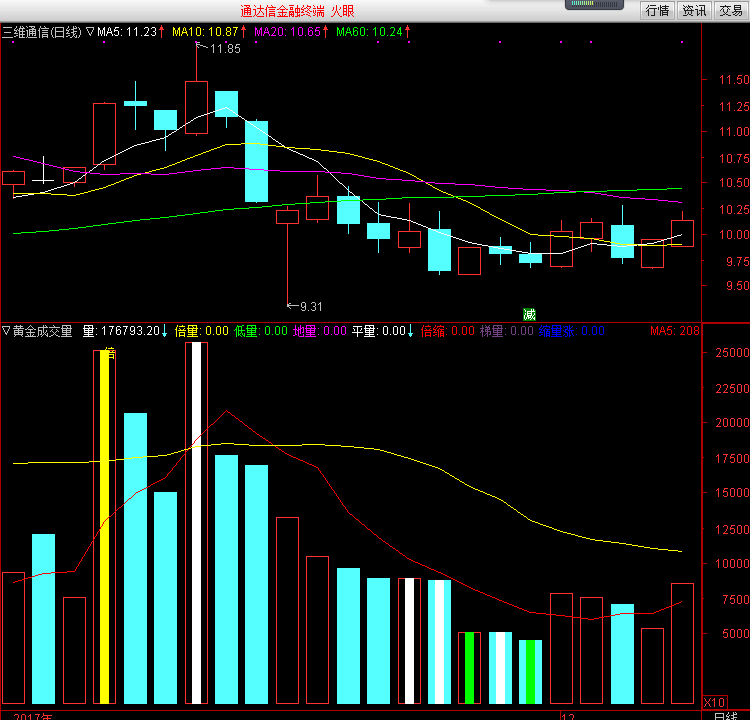Click the X10 volume scale box
Viewport: 750px width, 720px height.
click(715, 702)
